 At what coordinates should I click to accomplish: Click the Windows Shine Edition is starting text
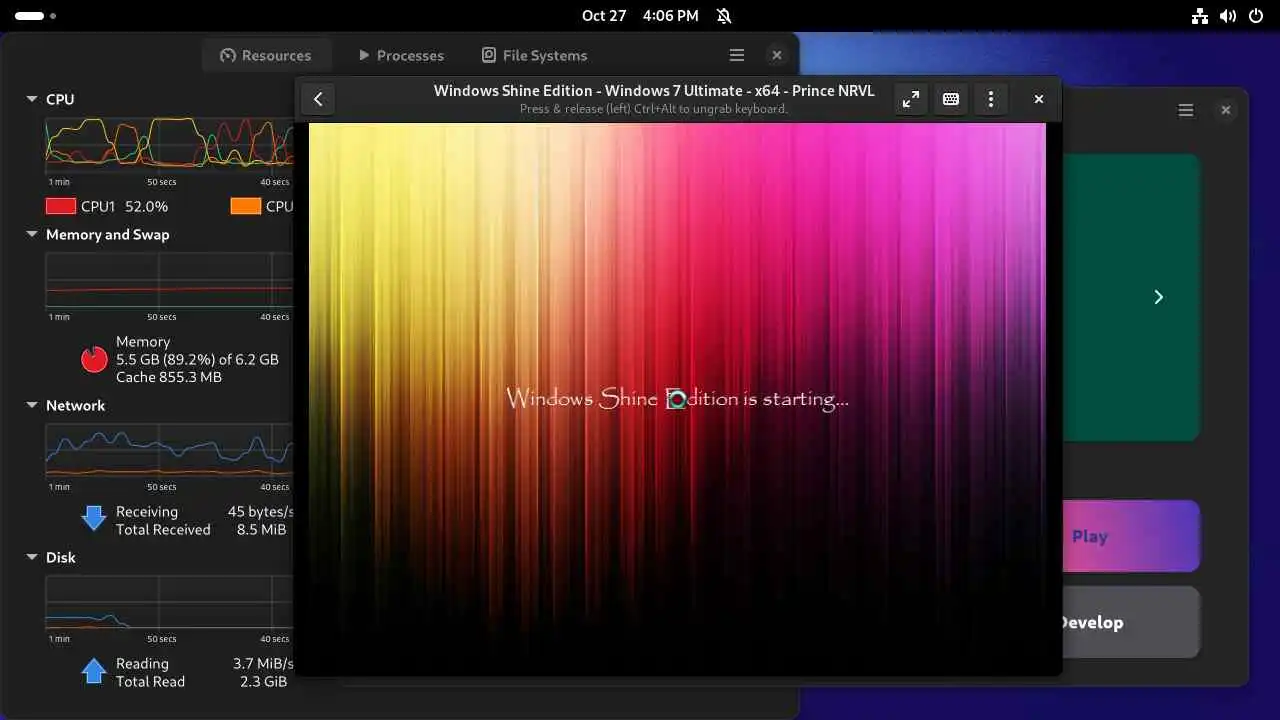tap(677, 399)
